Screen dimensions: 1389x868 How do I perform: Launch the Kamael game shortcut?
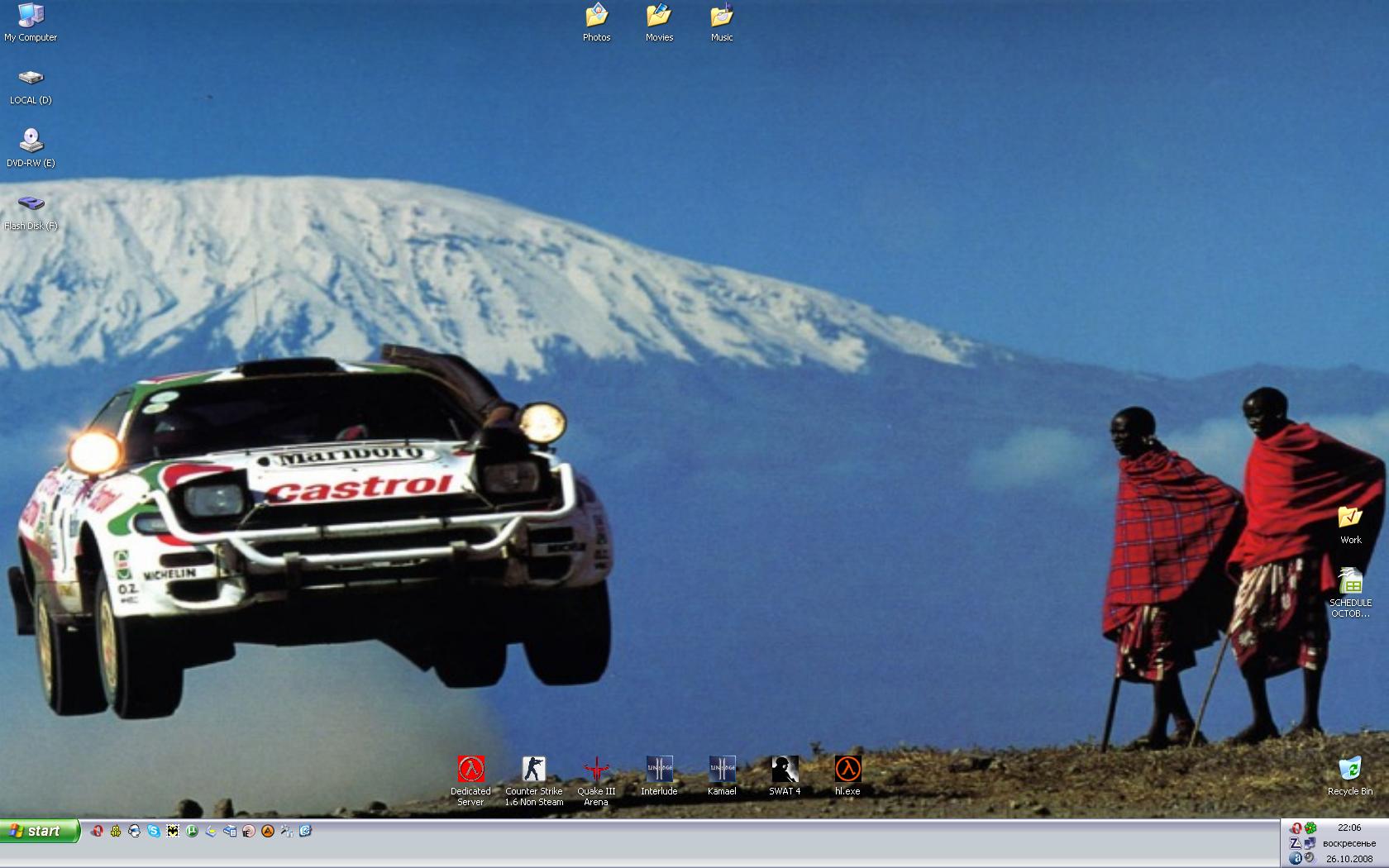tap(722, 776)
